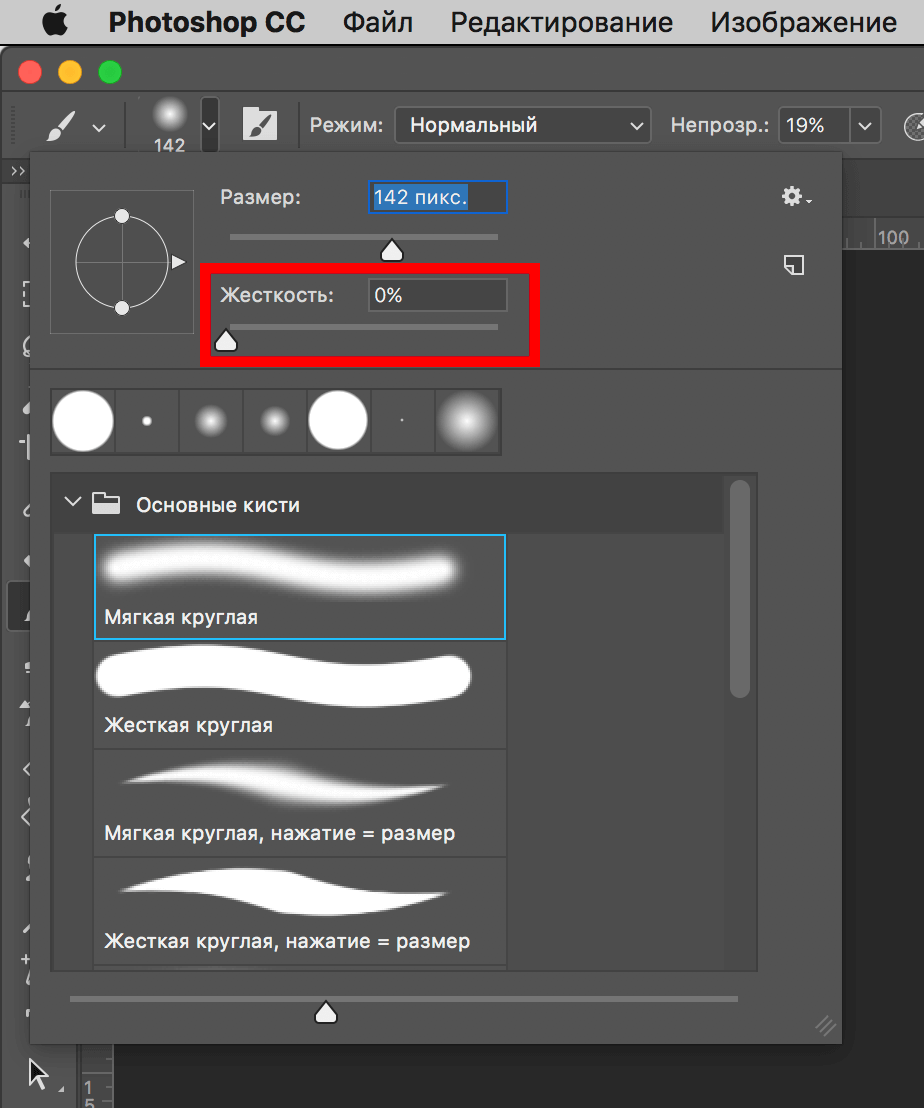Viewport: 924px width, 1108px height.
Task: Expand the tool preset picker arrow
Action: tap(98, 128)
